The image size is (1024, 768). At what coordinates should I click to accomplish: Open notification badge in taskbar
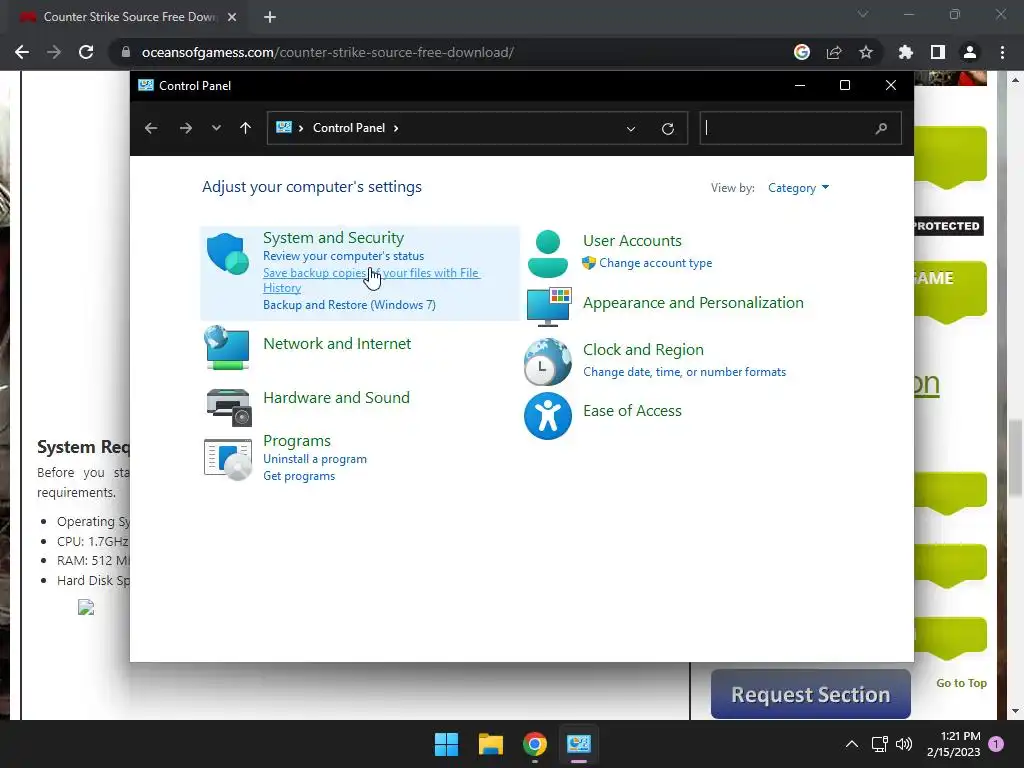click(x=996, y=744)
